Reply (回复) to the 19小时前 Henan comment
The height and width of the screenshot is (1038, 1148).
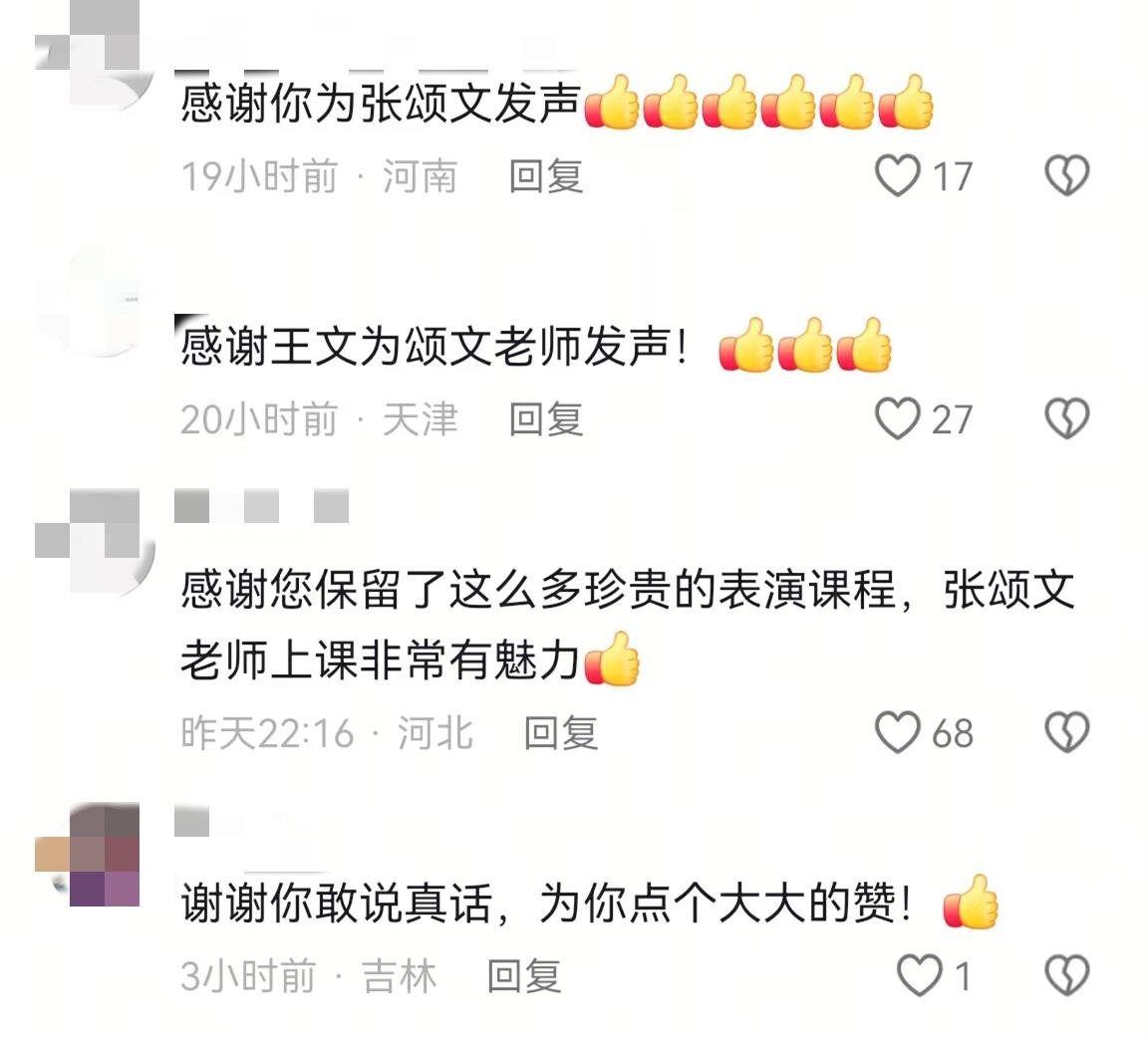click(546, 176)
